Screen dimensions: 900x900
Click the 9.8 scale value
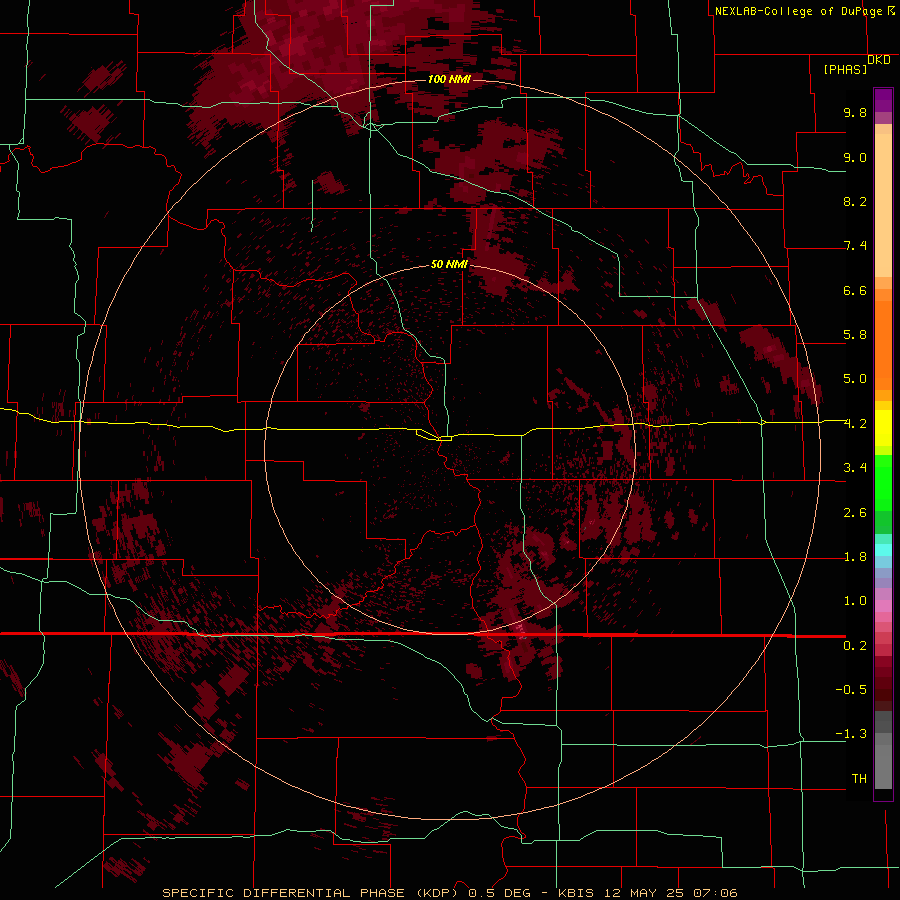tap(855, 112)
